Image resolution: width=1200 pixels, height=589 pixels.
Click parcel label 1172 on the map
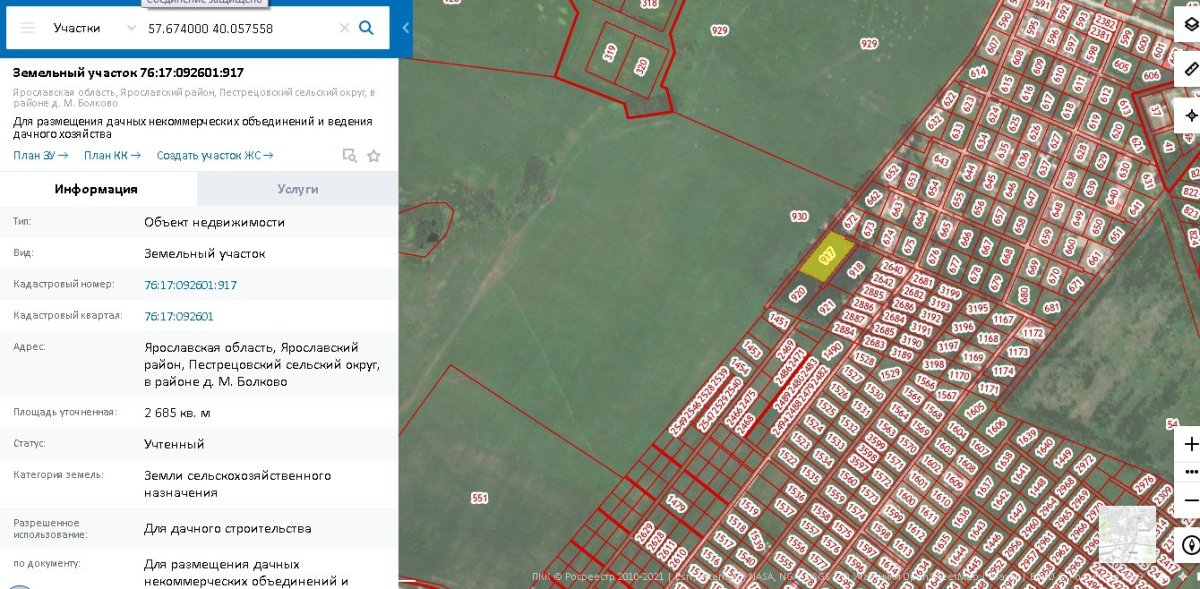click(x=1033, y=333)
